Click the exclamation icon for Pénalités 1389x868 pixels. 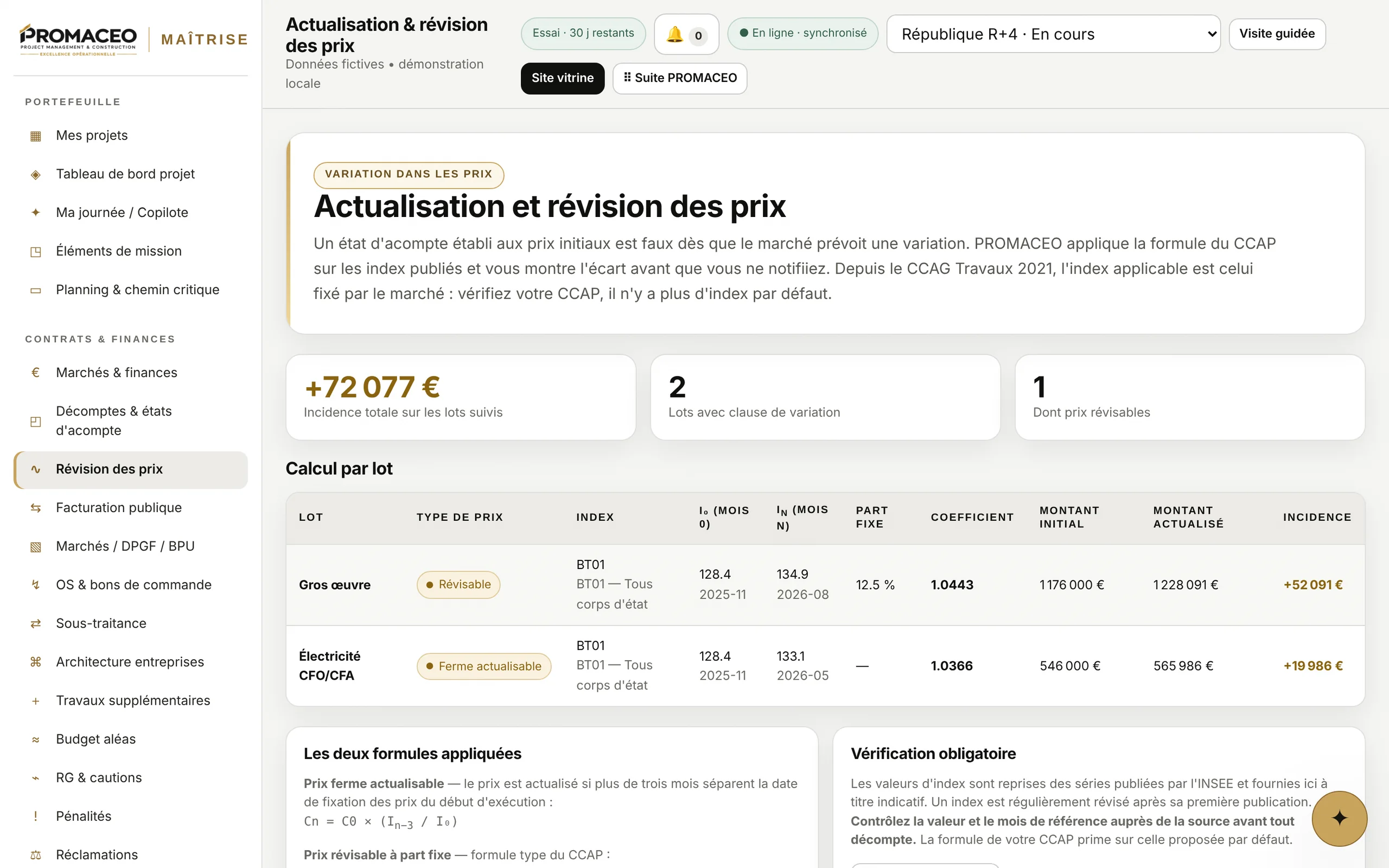click(36, 816)
